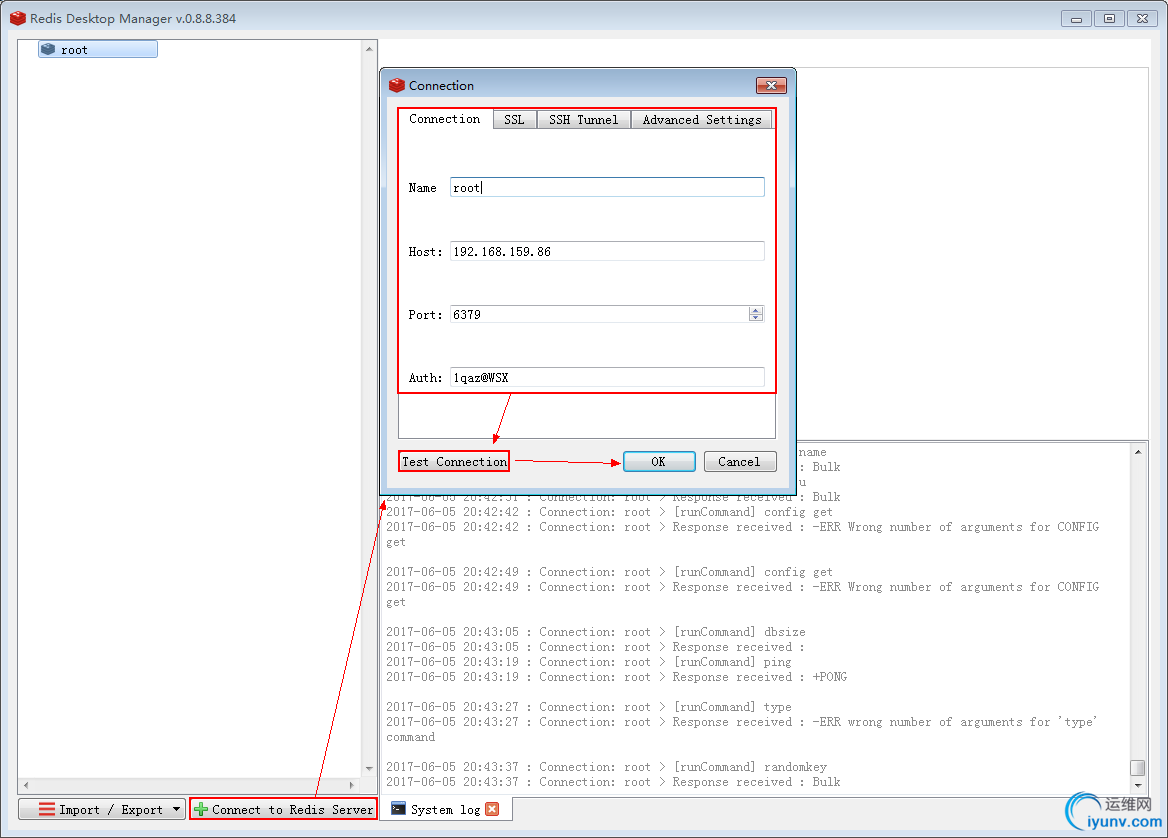1168x838 pixels.
Task: Close the Redis Desktop Manager window
Action: click(1143, 19)
